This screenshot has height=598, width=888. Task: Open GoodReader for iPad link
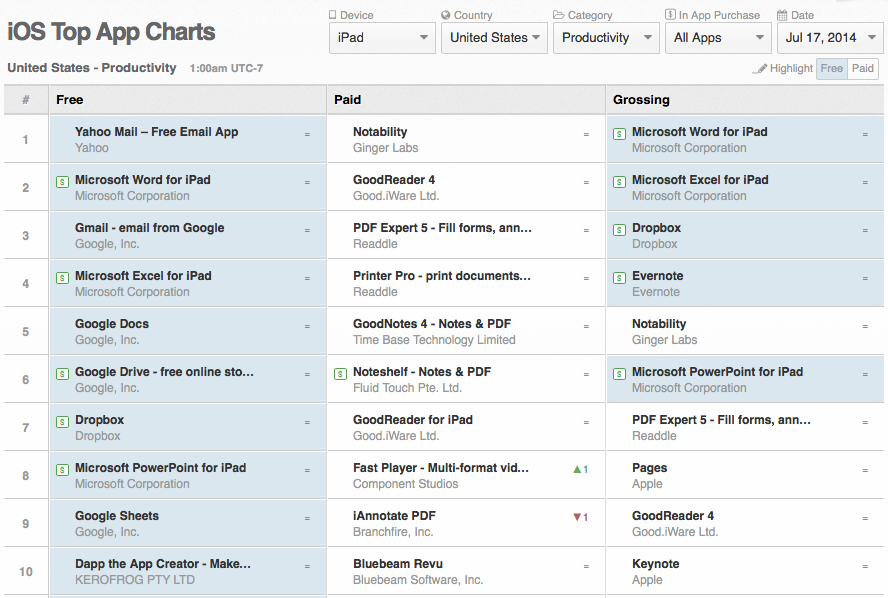pyautogui.click(x=413, y=420)
